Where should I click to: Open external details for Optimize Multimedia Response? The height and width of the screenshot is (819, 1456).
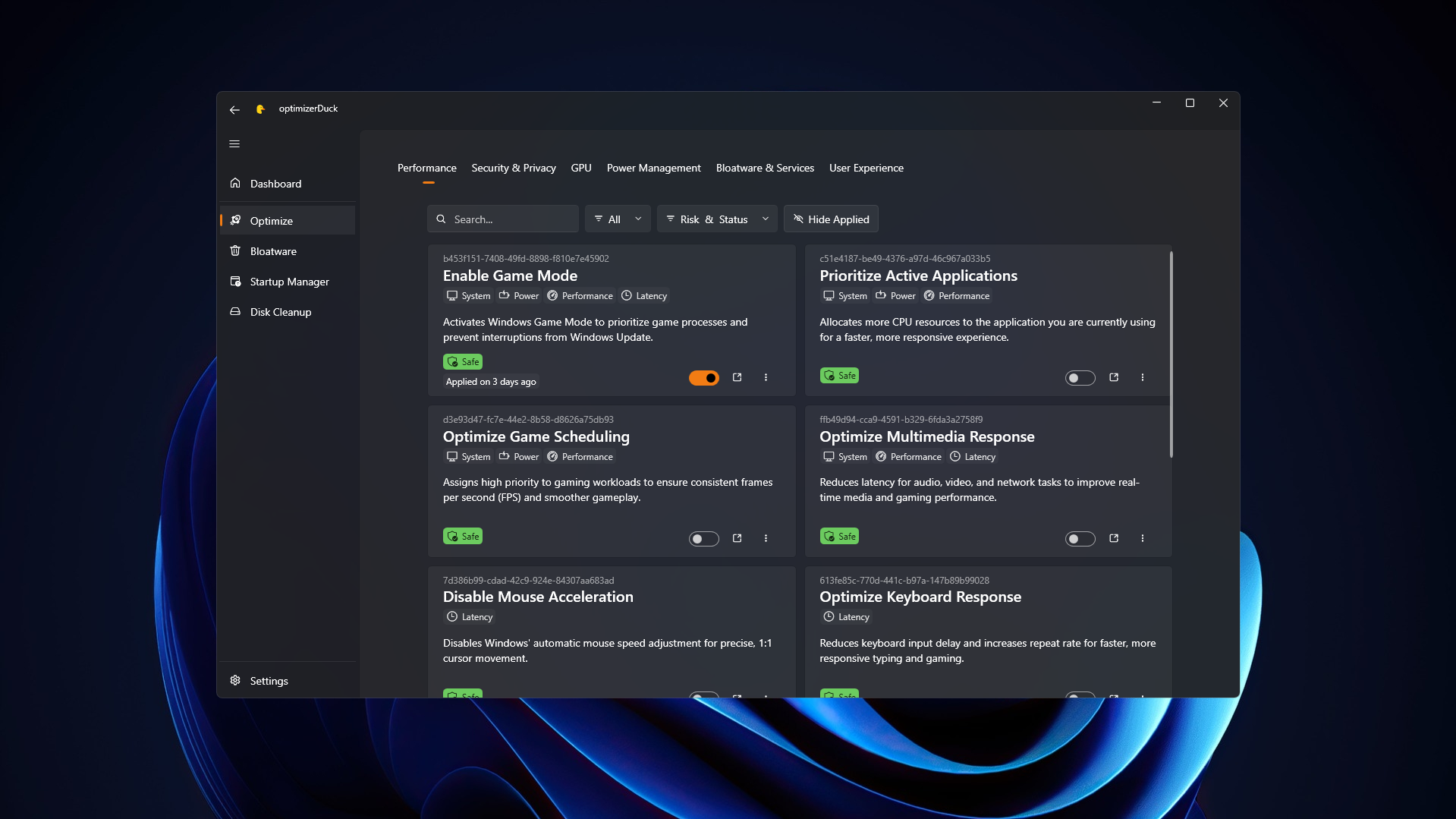[1114, 538]
